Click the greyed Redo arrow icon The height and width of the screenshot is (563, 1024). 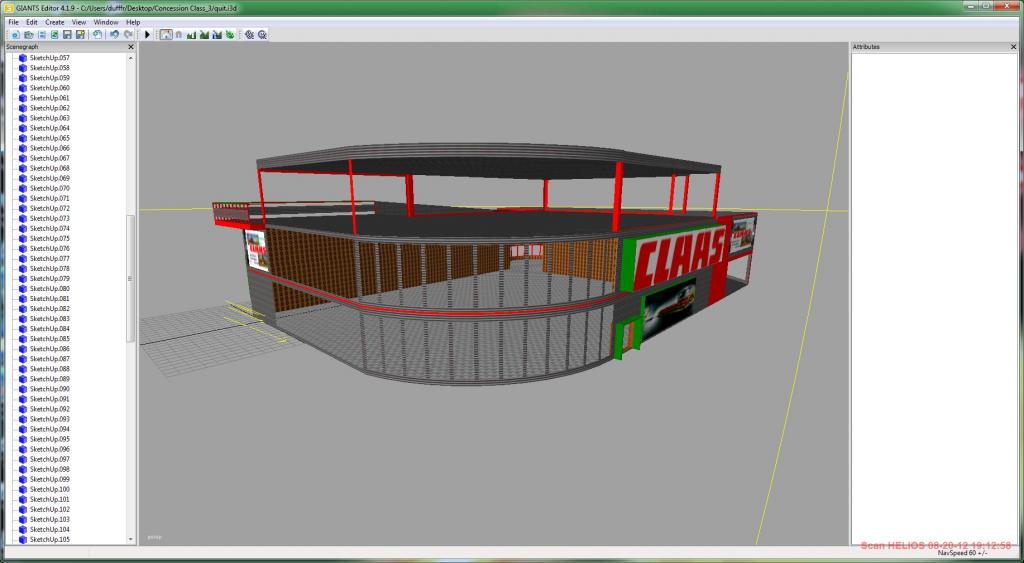click(128, 35)
